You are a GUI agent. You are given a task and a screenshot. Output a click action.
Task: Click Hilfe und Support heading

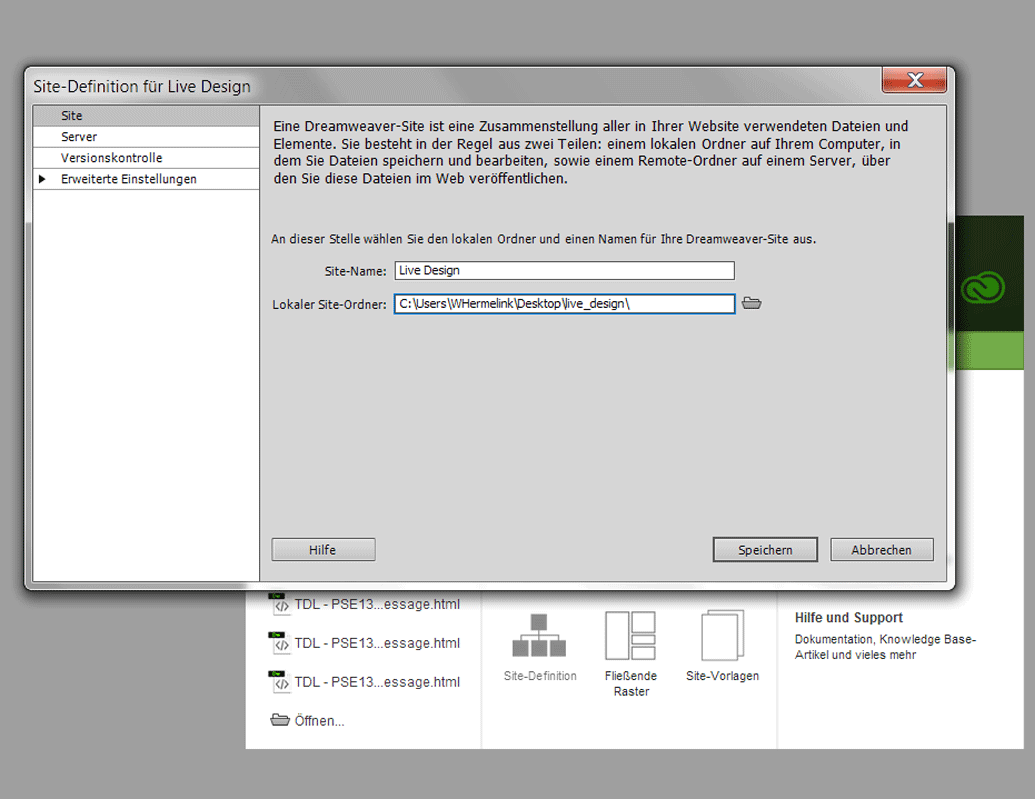(x=848, y=617)
